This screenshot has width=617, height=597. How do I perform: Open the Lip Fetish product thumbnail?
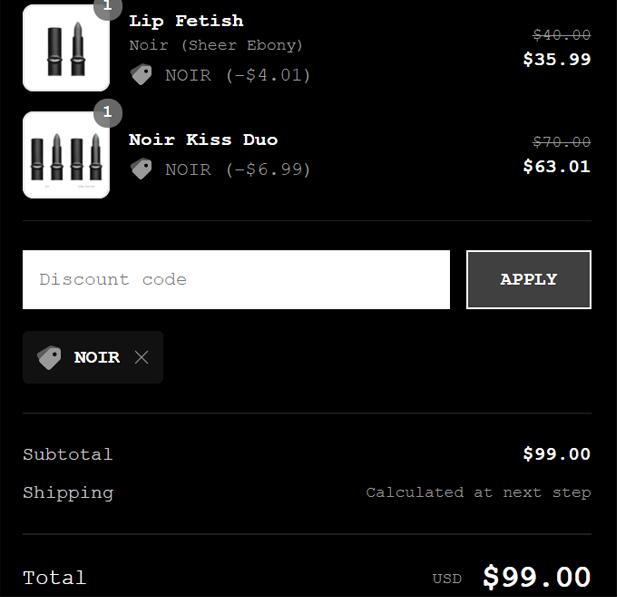66,48
